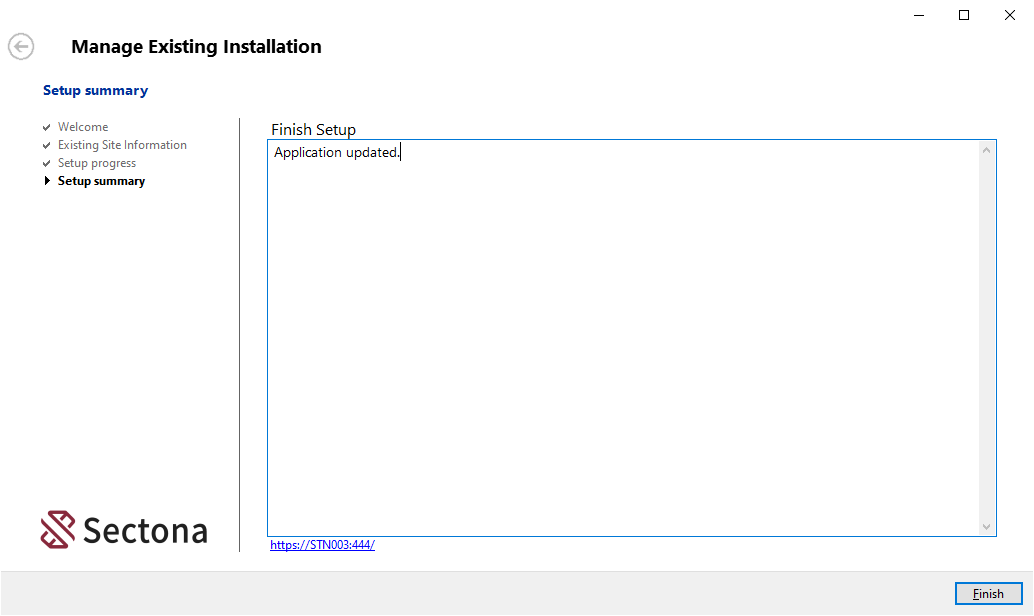Click the scrollbar up arrow in summary box
This screenshot has height=616, width=1034.
986,151
